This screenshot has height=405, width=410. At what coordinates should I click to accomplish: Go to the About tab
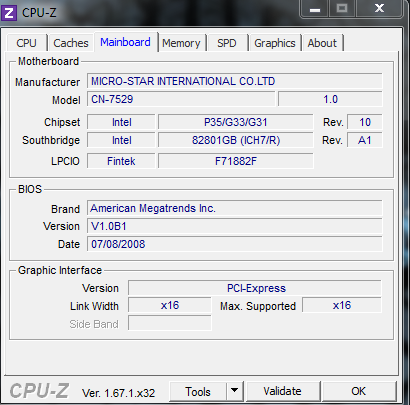(x=322, y=43)
